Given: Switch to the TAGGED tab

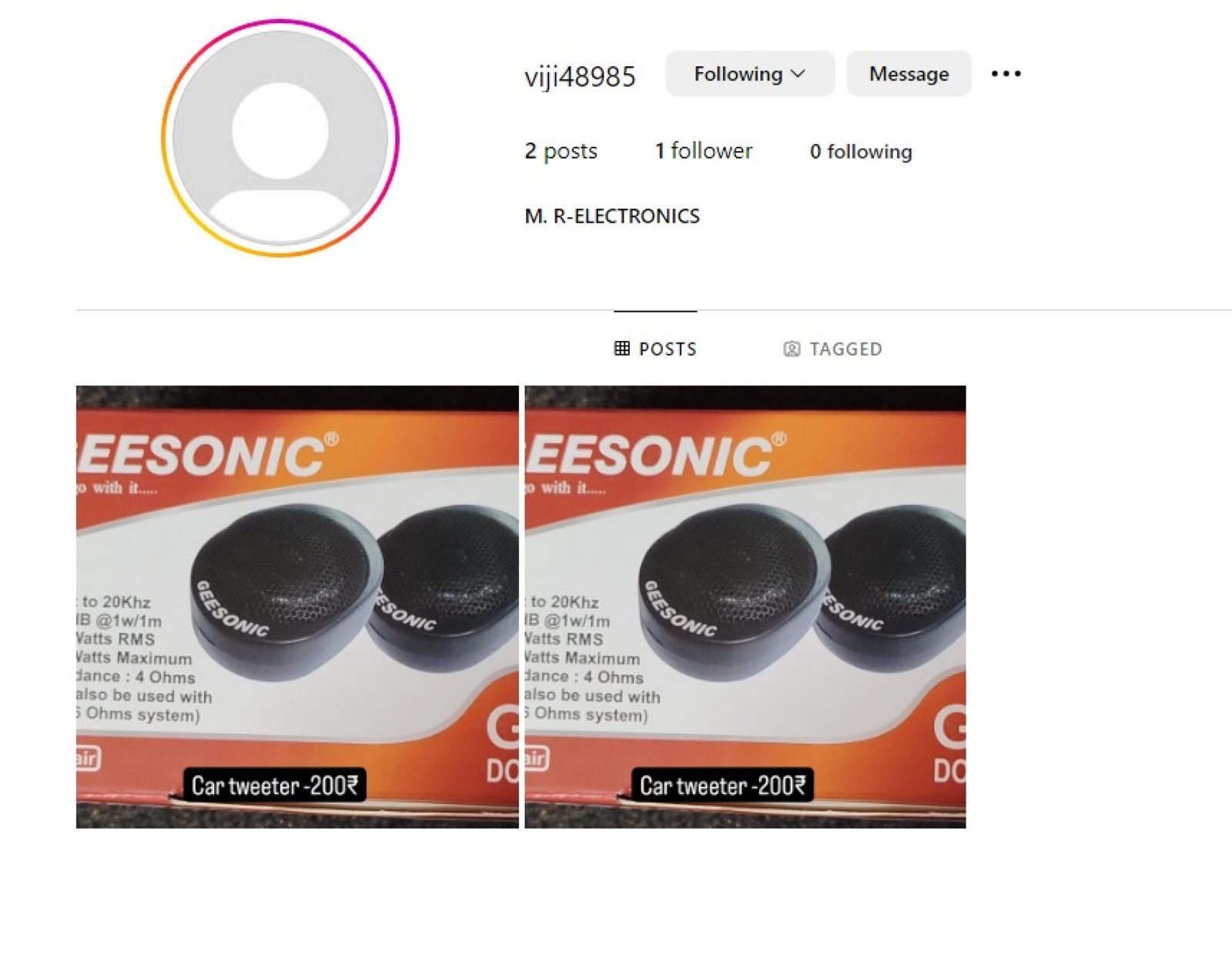Looking at the screenshot, I should (x=832, y=349).
